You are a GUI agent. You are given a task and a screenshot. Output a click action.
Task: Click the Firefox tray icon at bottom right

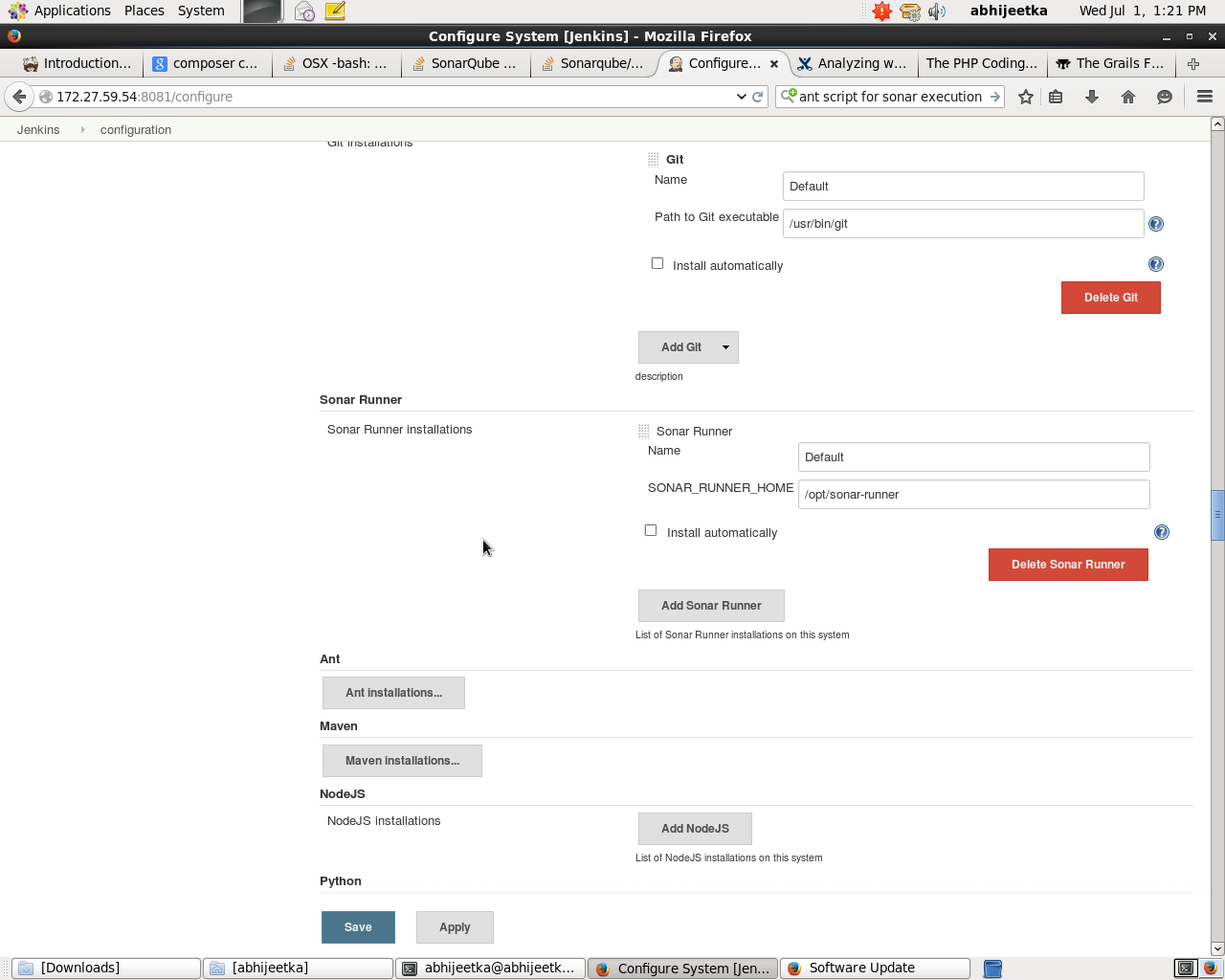(x=1210, y=969)
